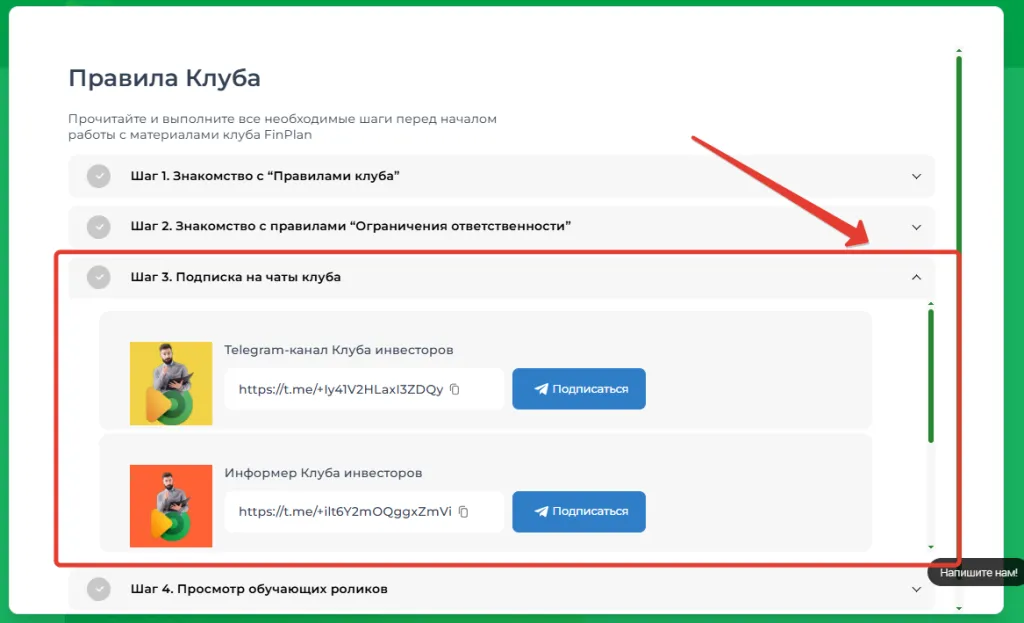Click the Telegram-канал Клуба инвесторов avatar image
Image resolution: width=1024 pixels, height=623 pixels.
pyautogui.click(x=170, y=384)
